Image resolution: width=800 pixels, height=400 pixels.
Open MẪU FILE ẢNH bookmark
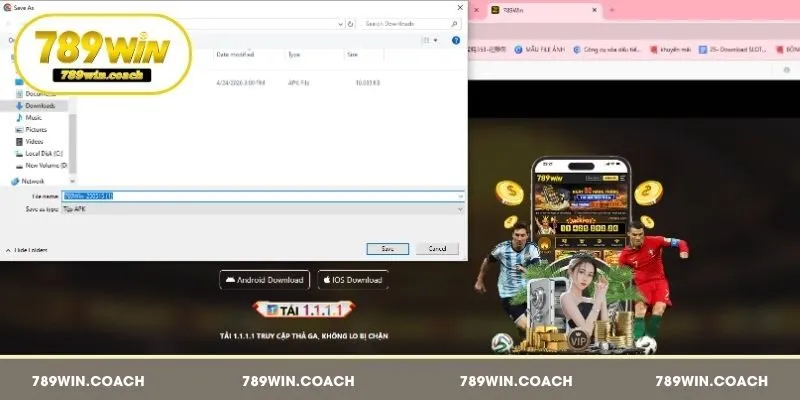click(x=540, y=49)
